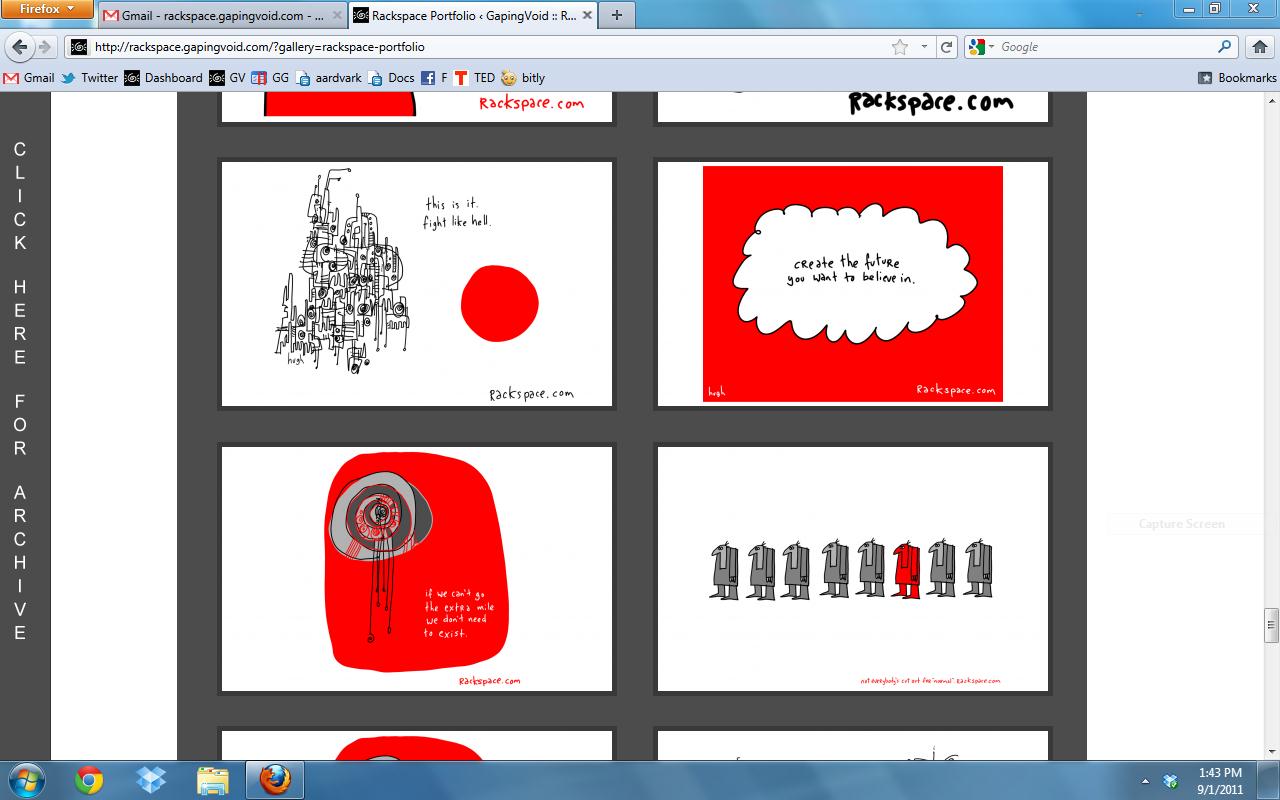Click the Firefox back arrow button
The height and width of the screenshot is (800, 1280).
[20, 47]
